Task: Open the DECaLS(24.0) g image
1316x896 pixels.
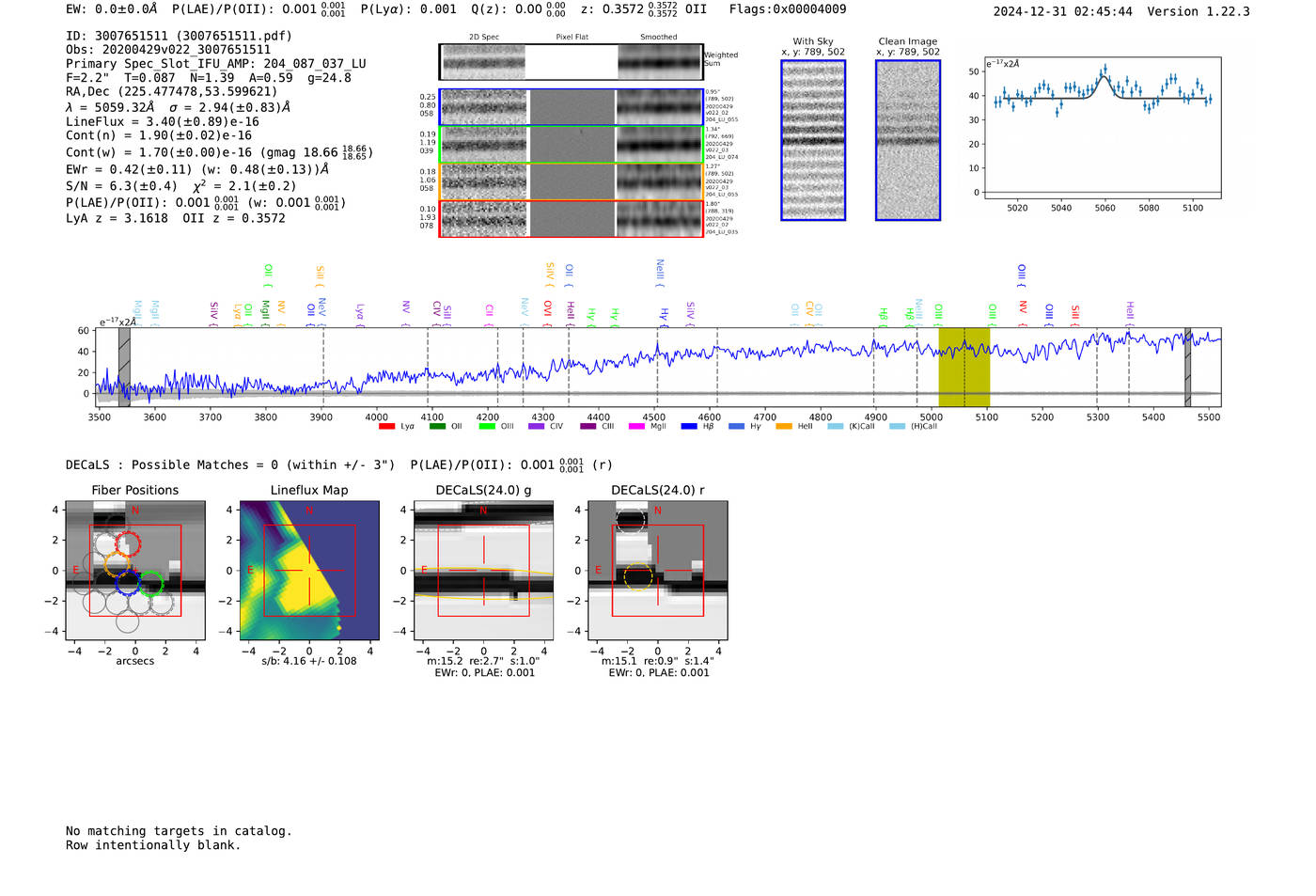Action: coord(484,571)
